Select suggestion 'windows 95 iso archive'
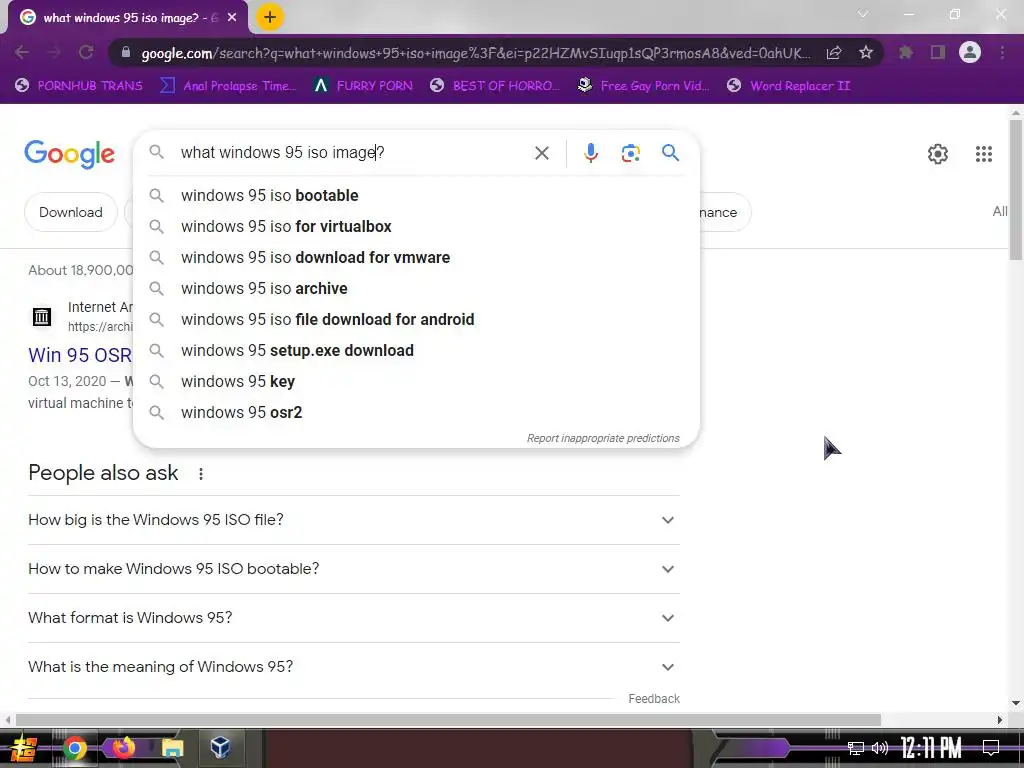1024x768 pixels. (x=416, y=289)
